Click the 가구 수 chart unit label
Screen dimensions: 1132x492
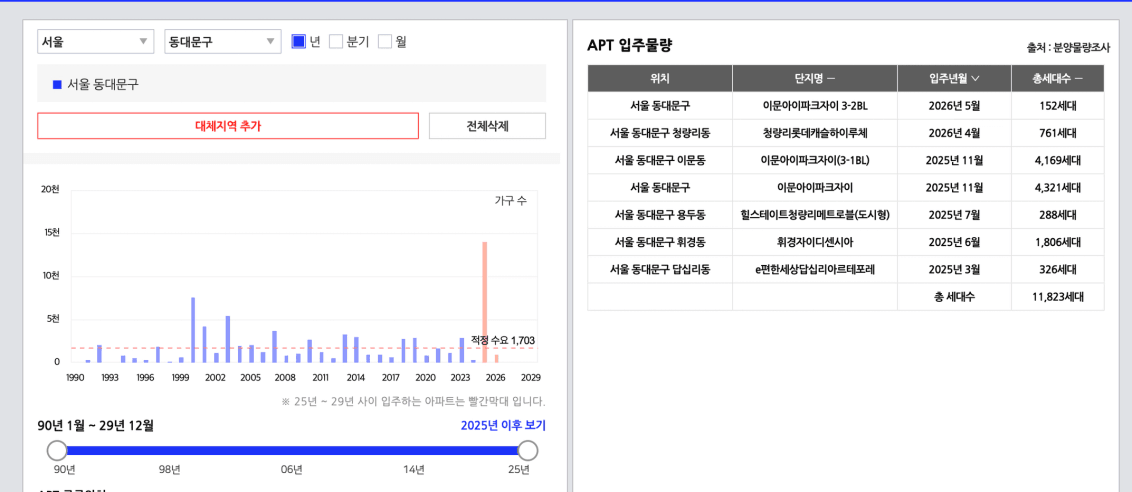510,201
